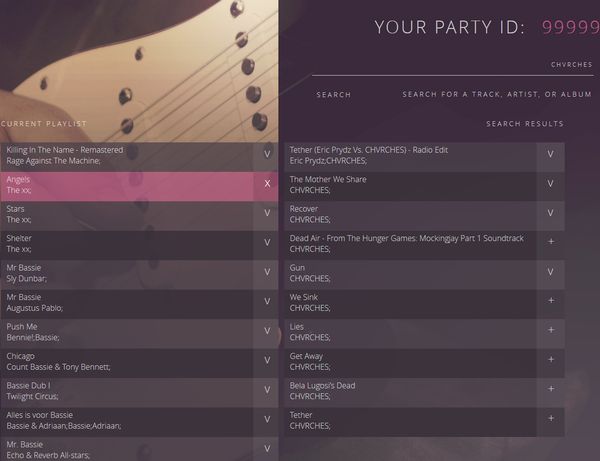Select the 'CURRENT PLAYLIST' heading

[44, 124]
